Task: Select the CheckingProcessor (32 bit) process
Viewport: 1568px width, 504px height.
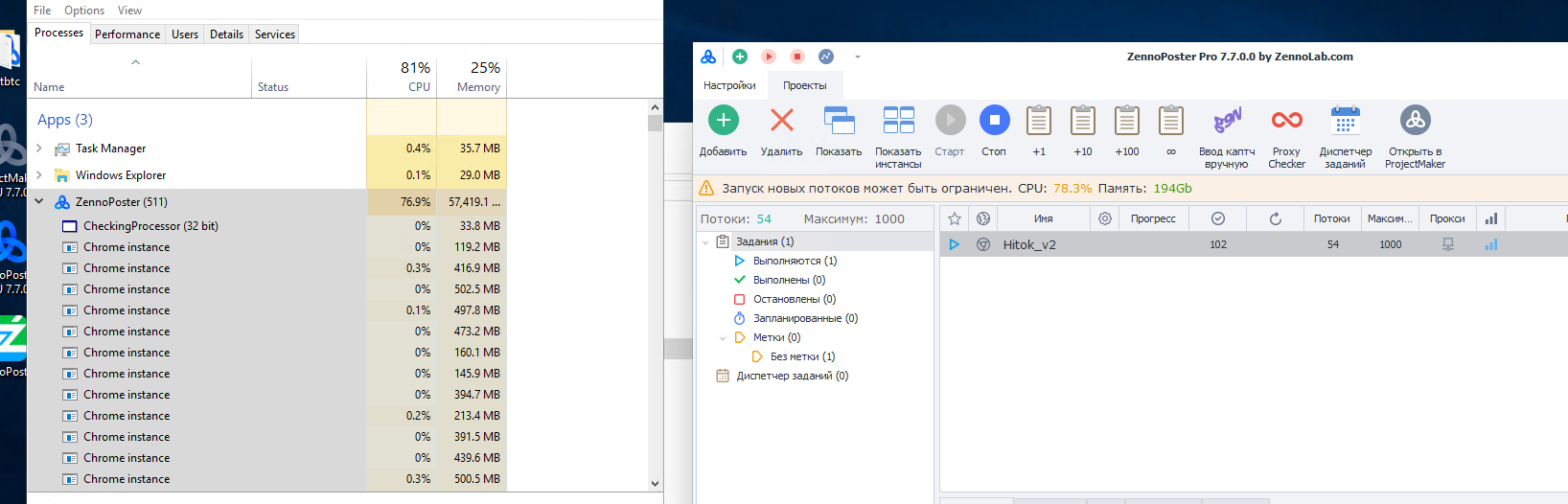Action: coord(150,226)
